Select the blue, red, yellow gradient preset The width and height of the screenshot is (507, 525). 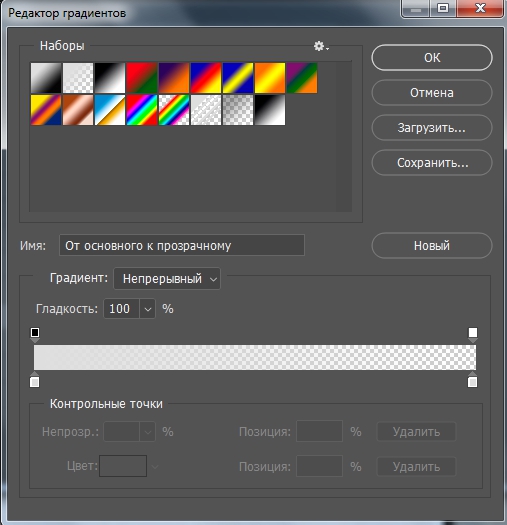tap(206, 78)
